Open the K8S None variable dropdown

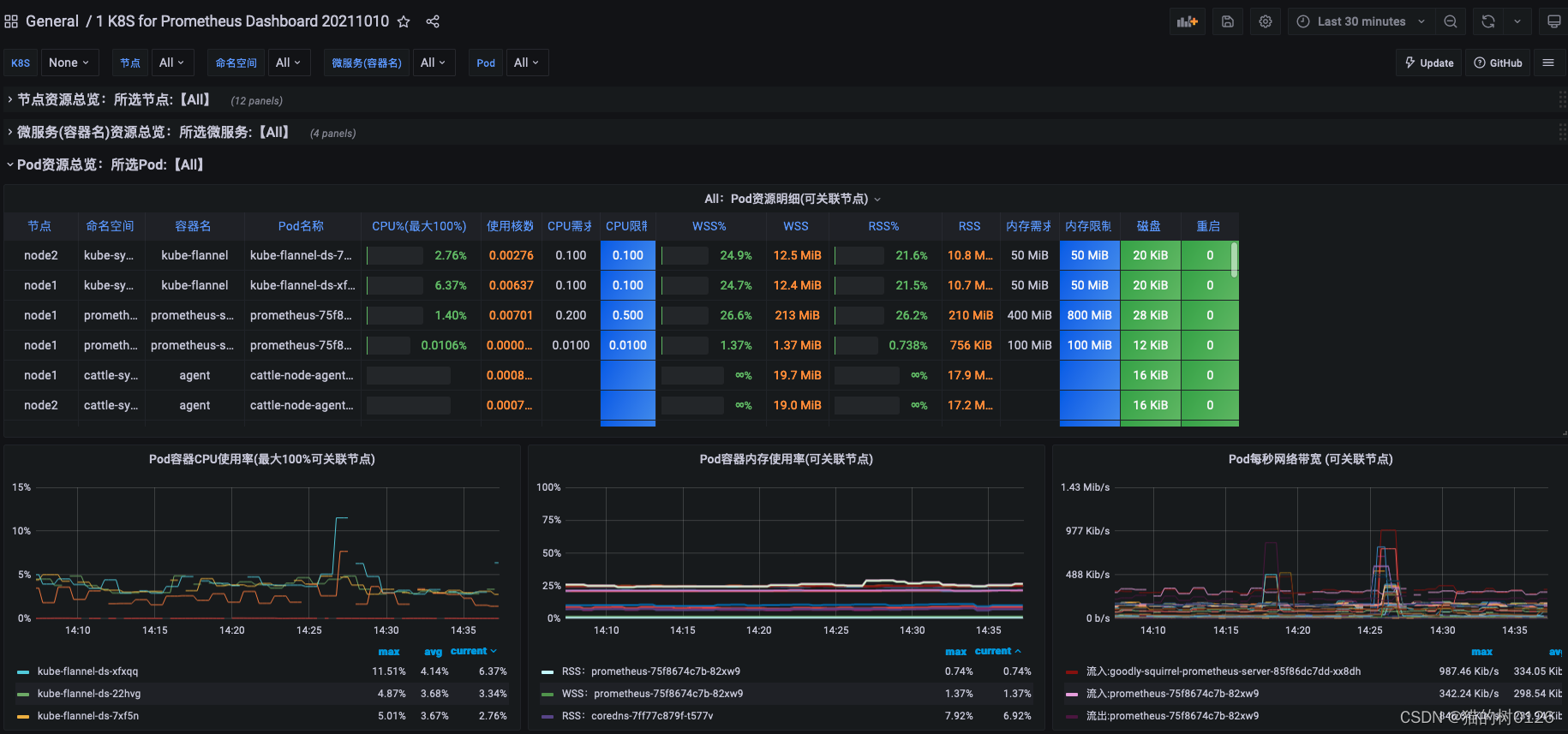pyautogui.click(x=69, y=63)
